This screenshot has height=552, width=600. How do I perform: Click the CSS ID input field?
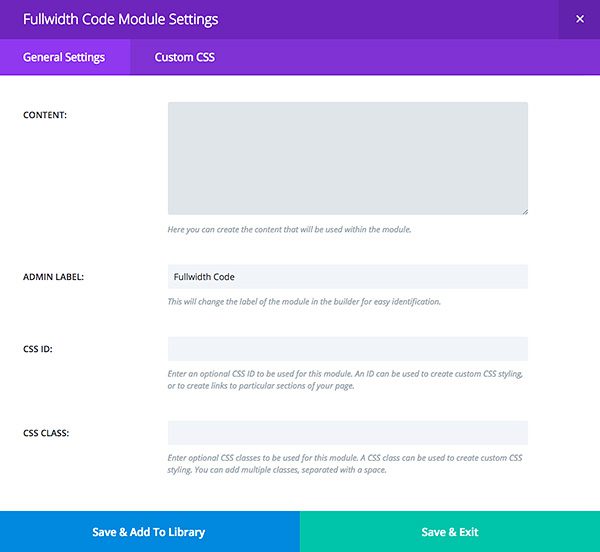coord(347,349)
